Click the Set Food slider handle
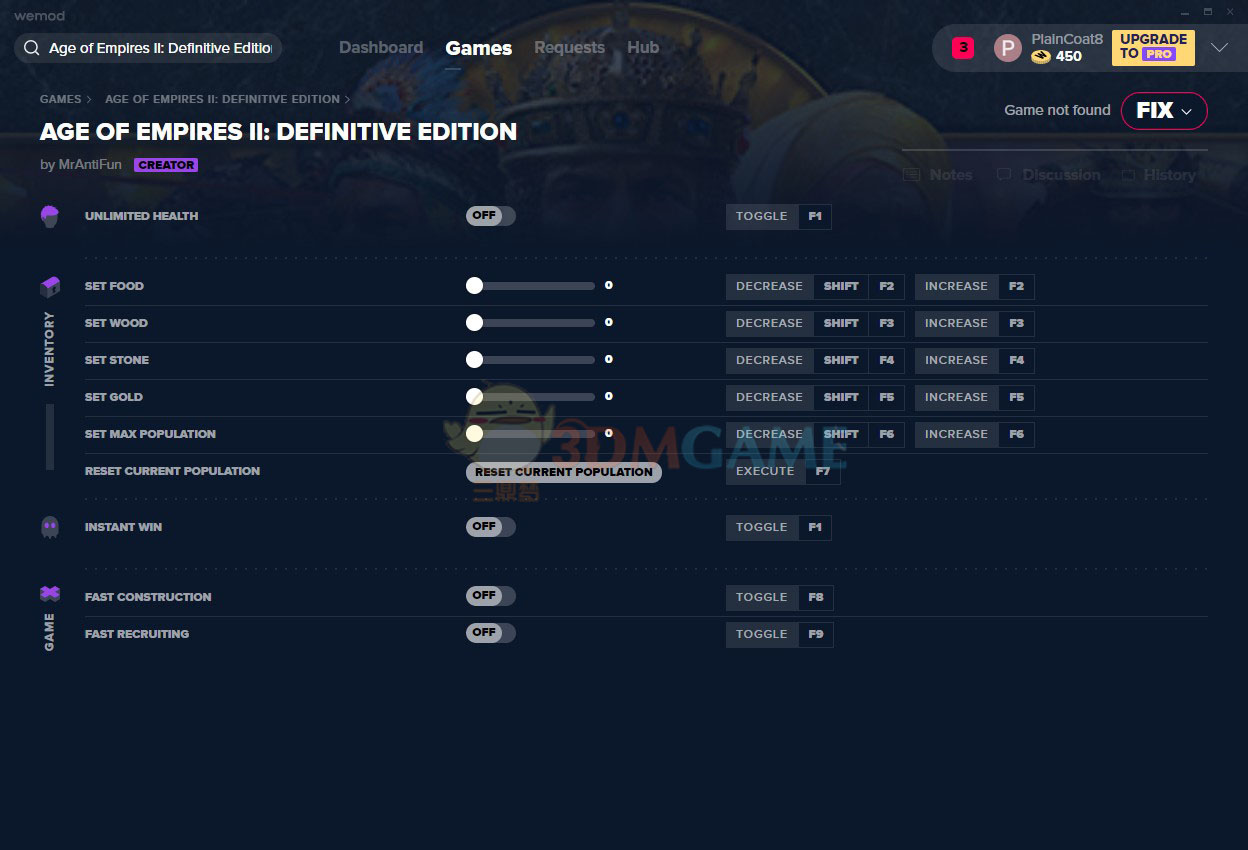 pyautogui.click(x=474, y=286)
